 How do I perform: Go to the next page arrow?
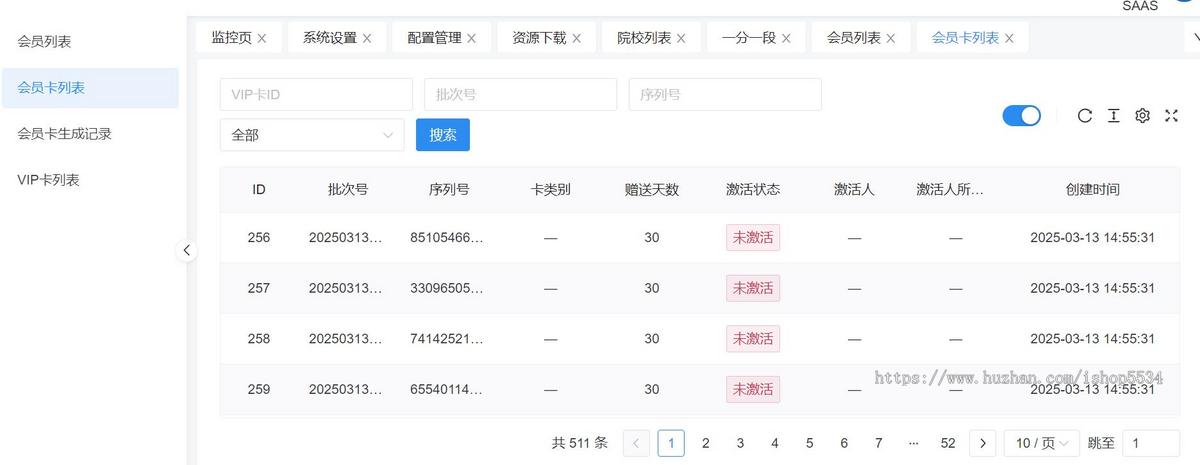(983, 443)
